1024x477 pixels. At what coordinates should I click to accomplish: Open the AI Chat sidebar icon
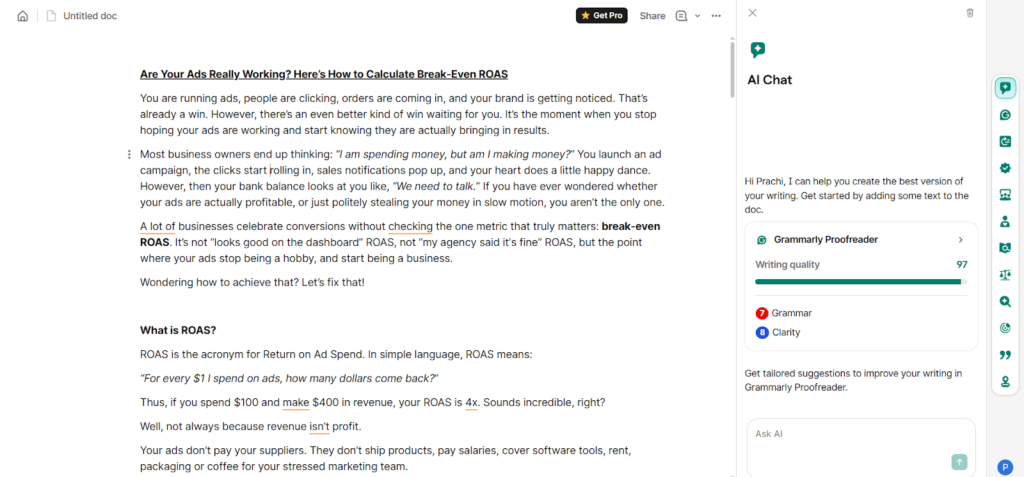1005,88
